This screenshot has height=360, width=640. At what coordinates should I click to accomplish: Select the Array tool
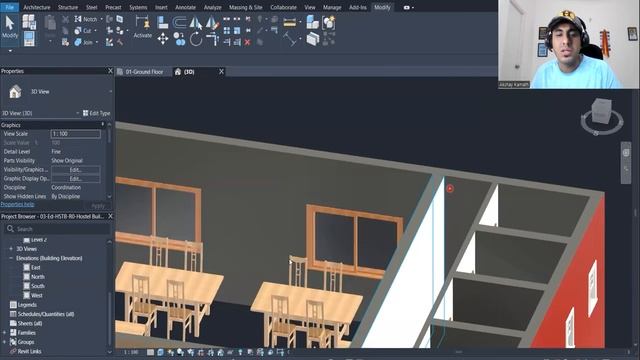(227, 31)
